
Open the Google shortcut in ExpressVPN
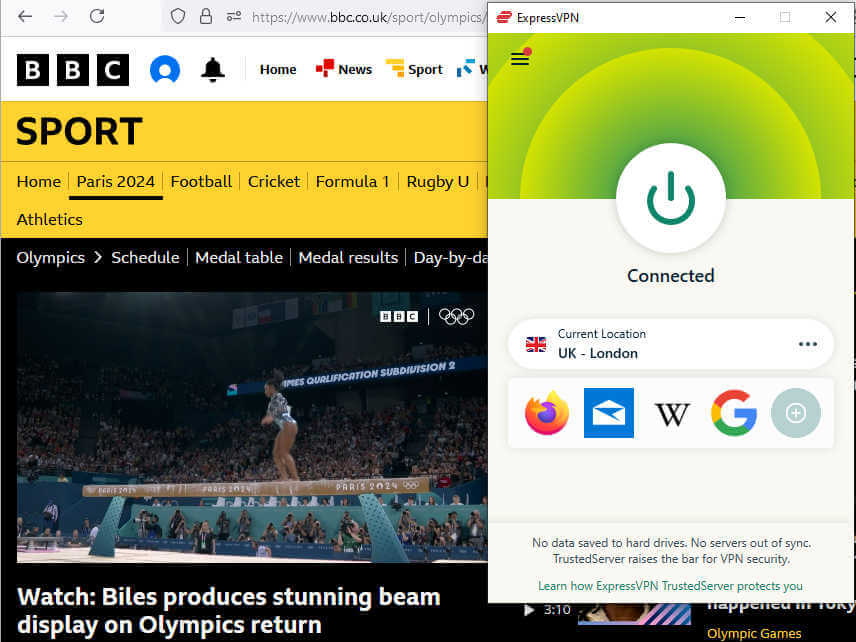point(734,413)
